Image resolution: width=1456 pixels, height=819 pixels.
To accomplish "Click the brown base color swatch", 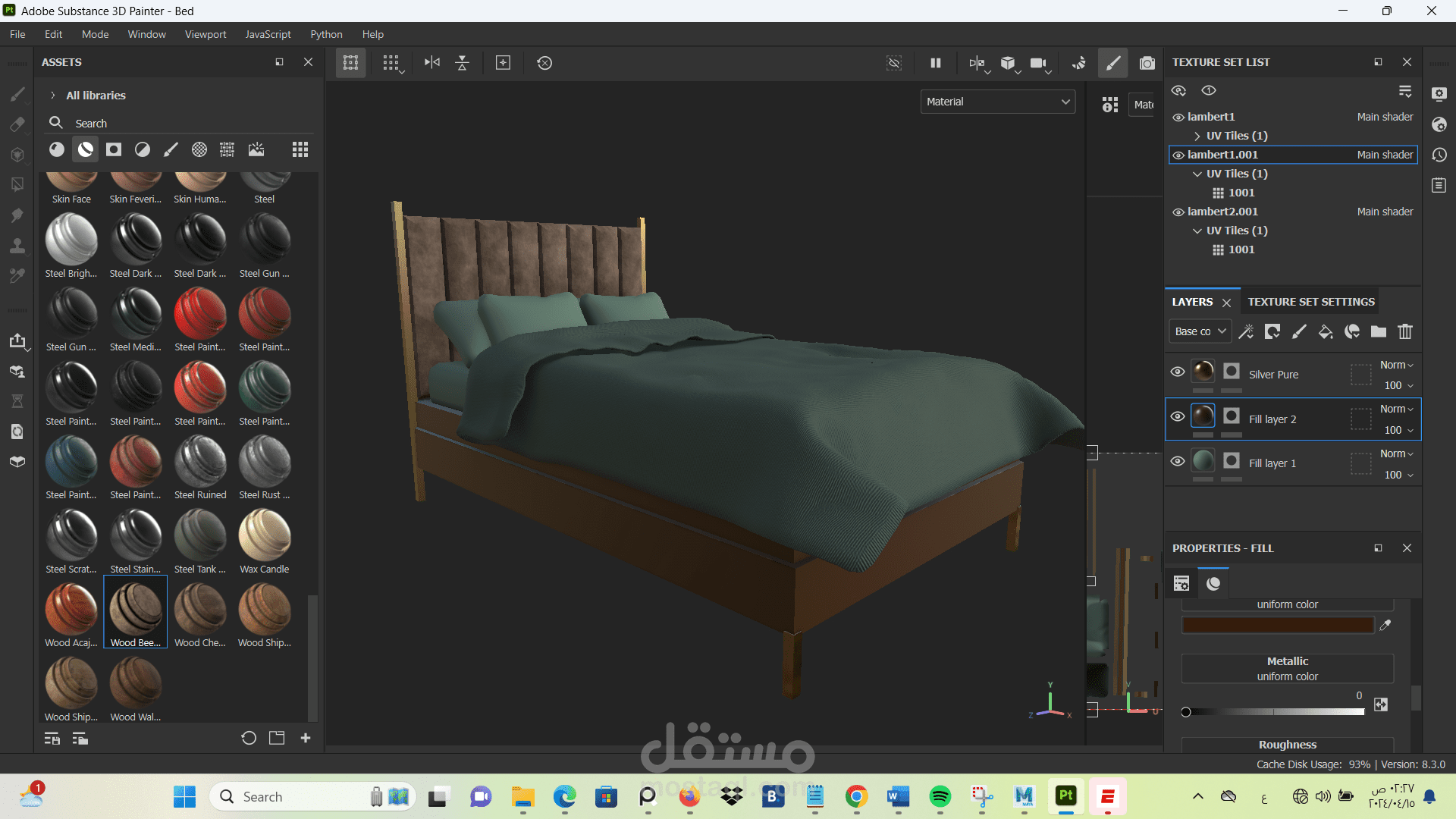I will coord(1277,625).
